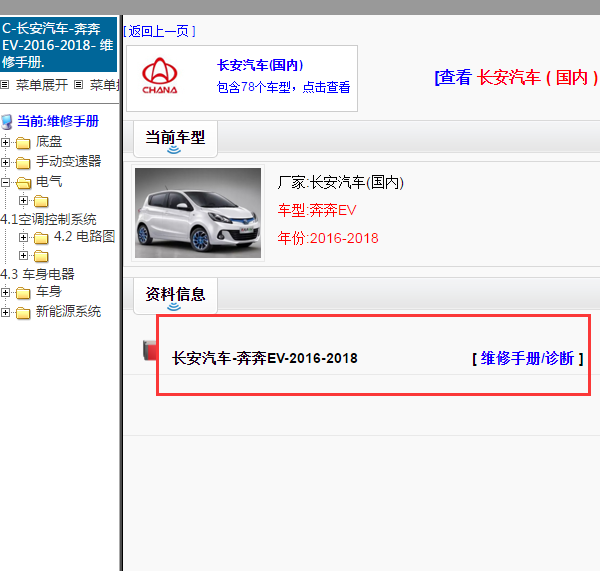Expand the 4.1空调控制系统 node
600x571 pixels.
tap(23, 201)
